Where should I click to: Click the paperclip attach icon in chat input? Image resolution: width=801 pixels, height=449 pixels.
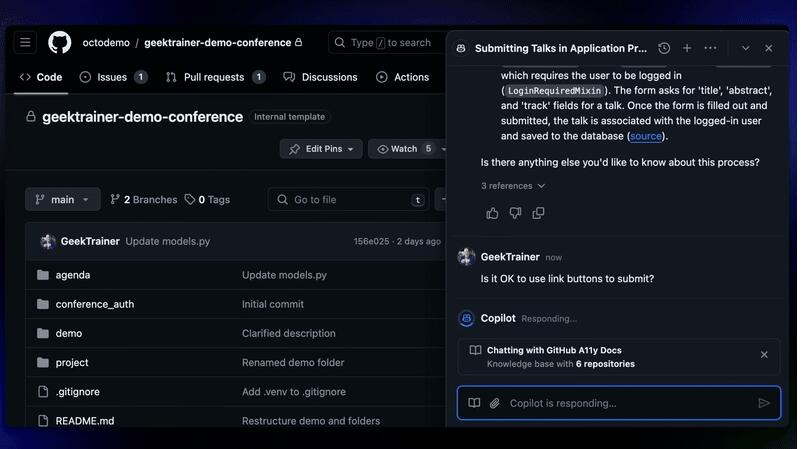point(494,403)
